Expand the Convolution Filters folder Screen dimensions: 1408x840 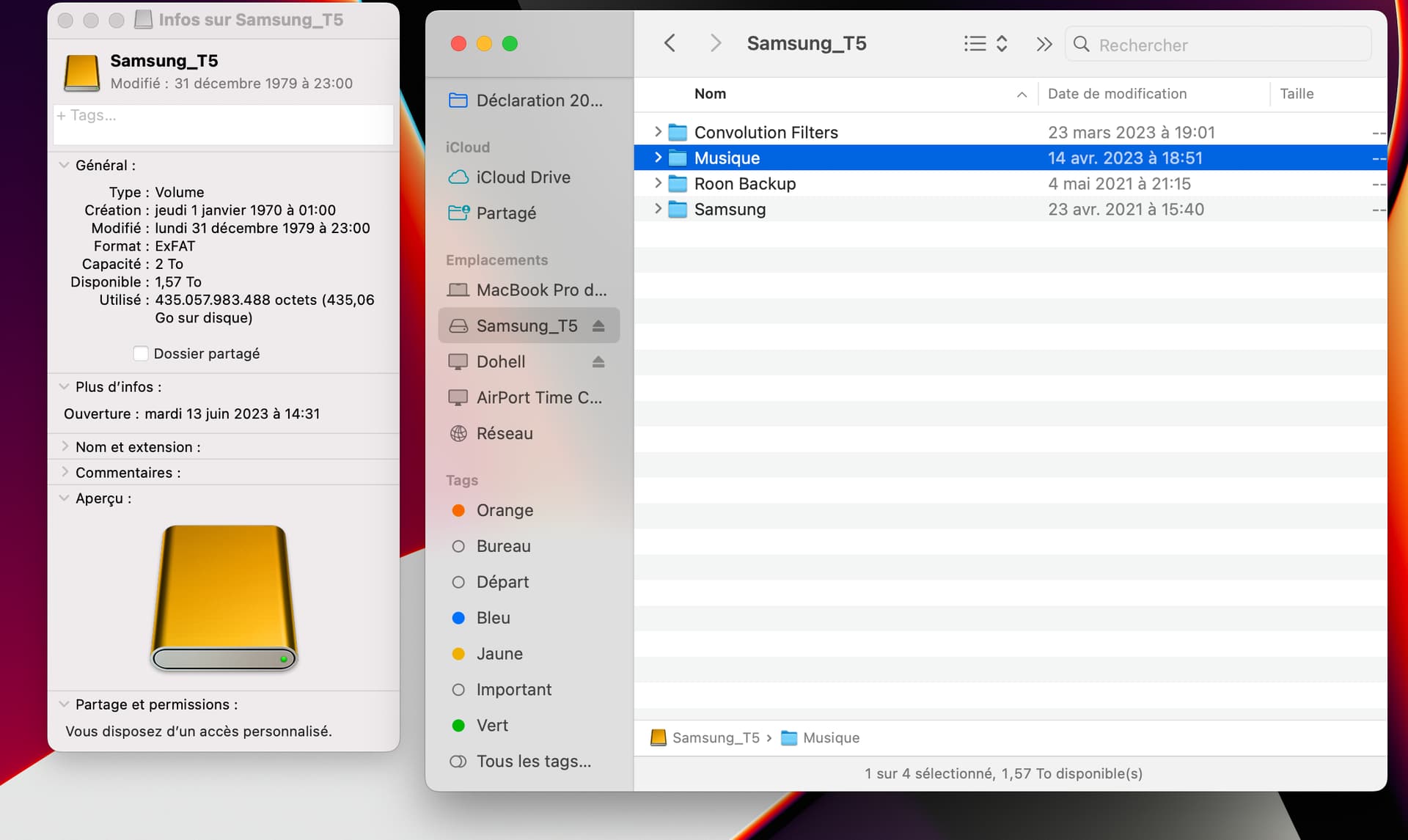pos(658,132)
